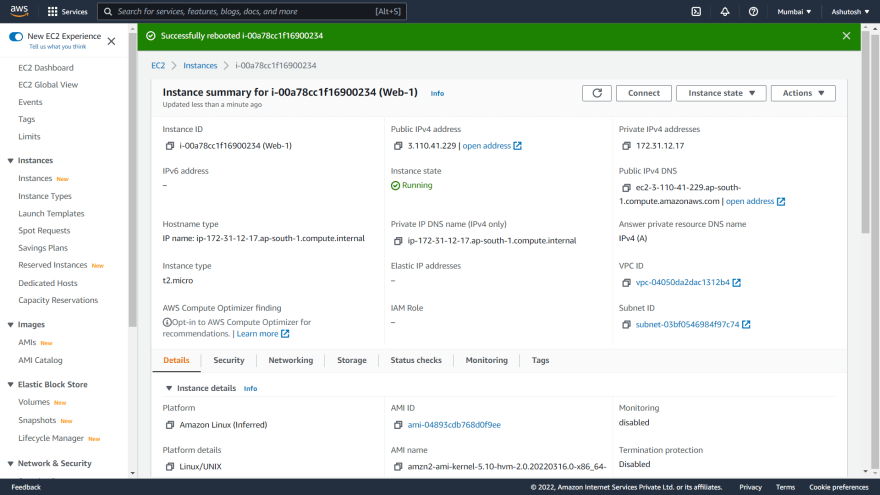Open Spot Requests in sidebar
Screen dimensions: 880x495
coord(44,231)
